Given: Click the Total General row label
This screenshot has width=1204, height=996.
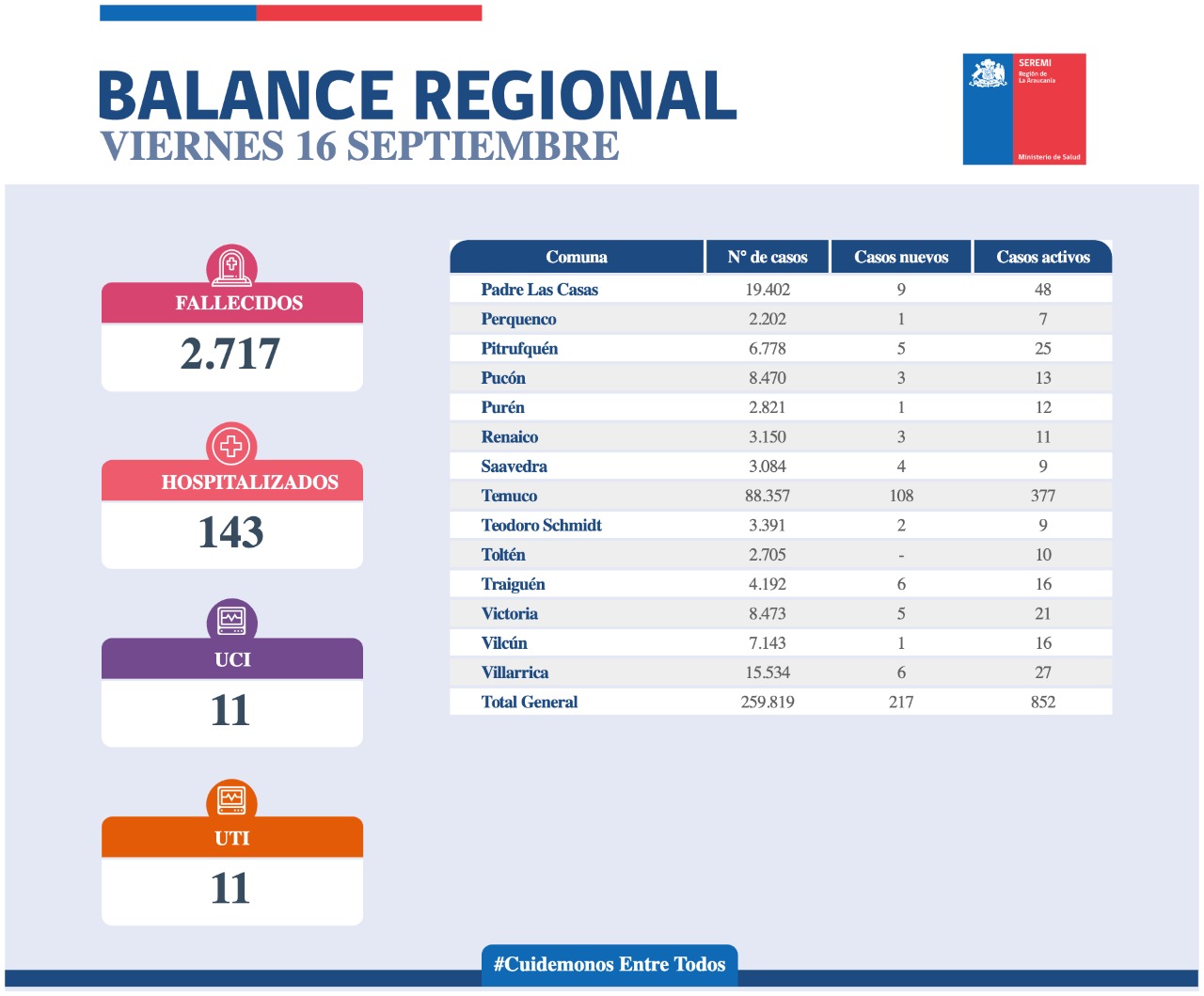Looking at the screenshot, I should [x=529, y=702].
